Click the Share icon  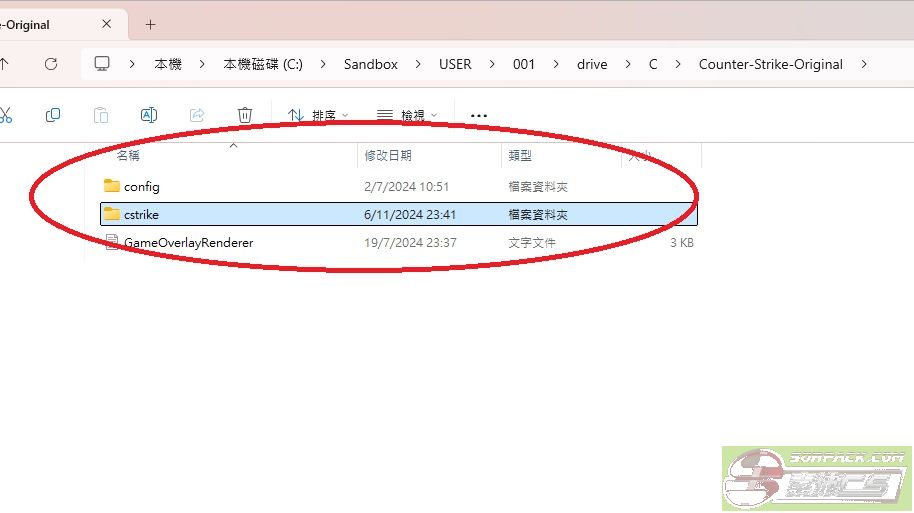click(197, 115)
